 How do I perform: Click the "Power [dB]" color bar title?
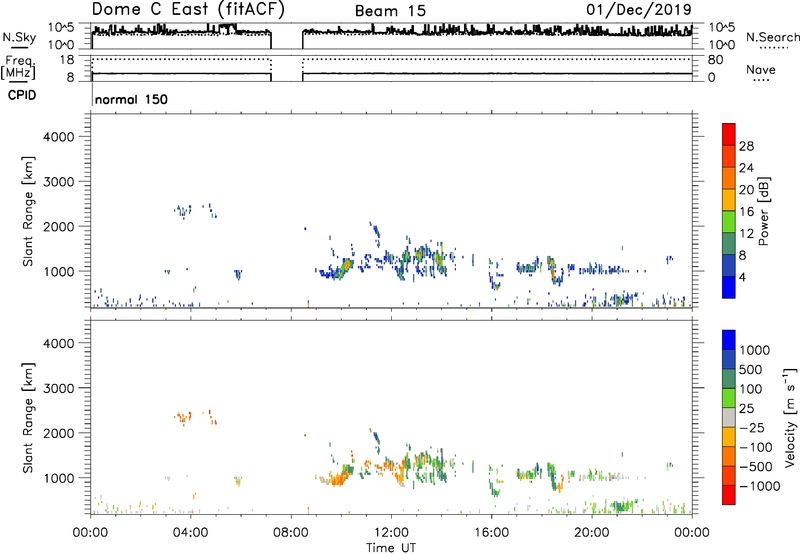[763, 211]
